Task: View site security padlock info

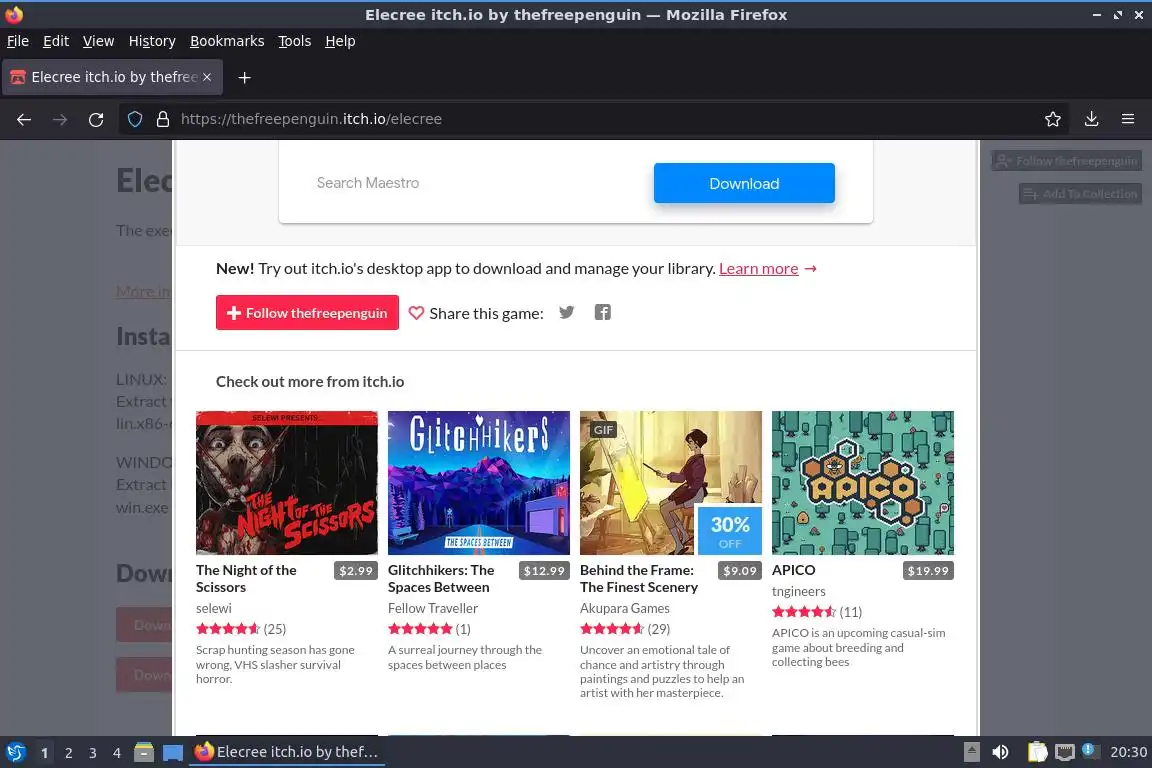Action: tap(163, 119)
